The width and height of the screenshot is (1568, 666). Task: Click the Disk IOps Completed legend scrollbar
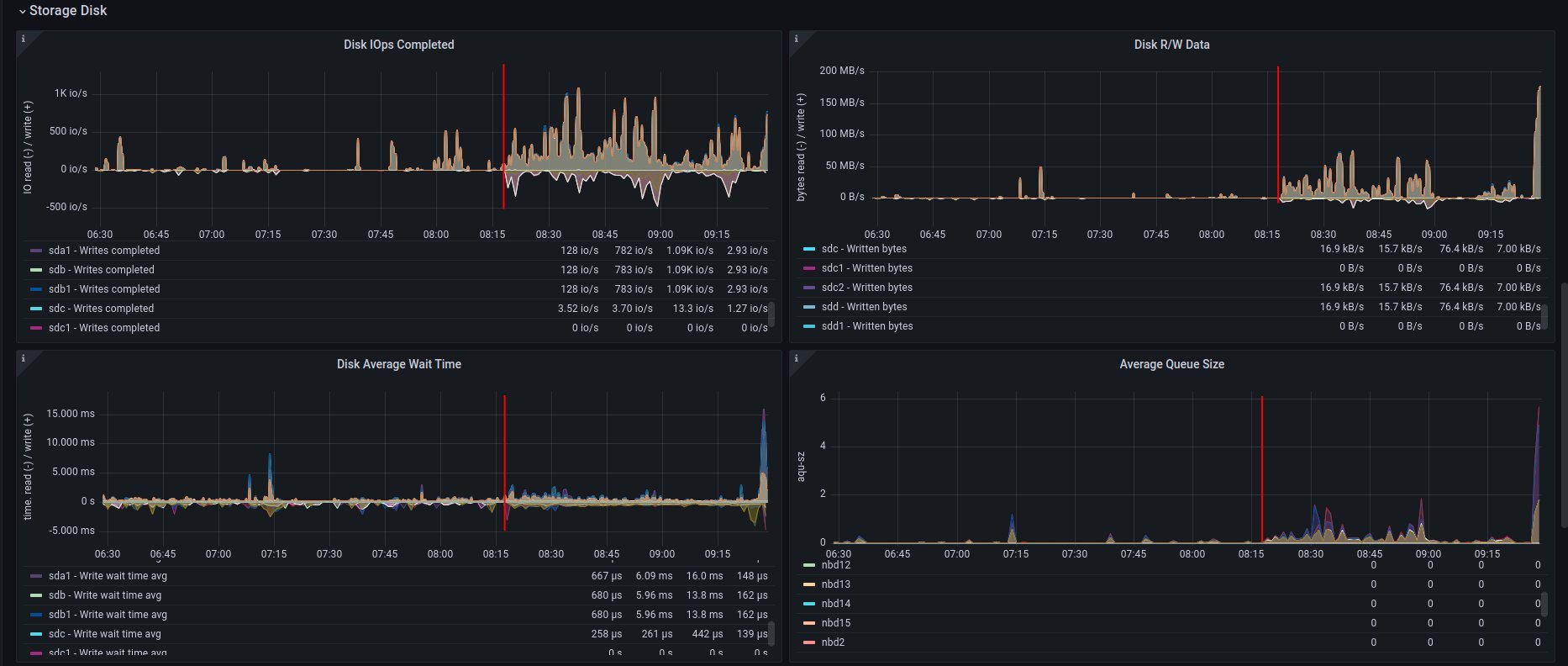[x=771, y=314]
